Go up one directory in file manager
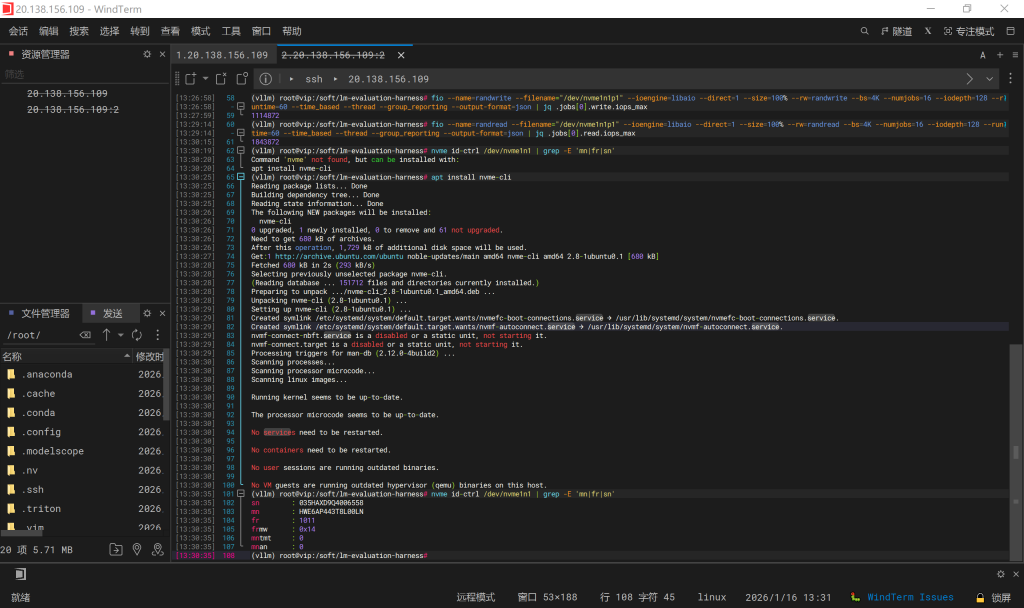The height and width of the screenshot is (608, 1024). point(106,335)
